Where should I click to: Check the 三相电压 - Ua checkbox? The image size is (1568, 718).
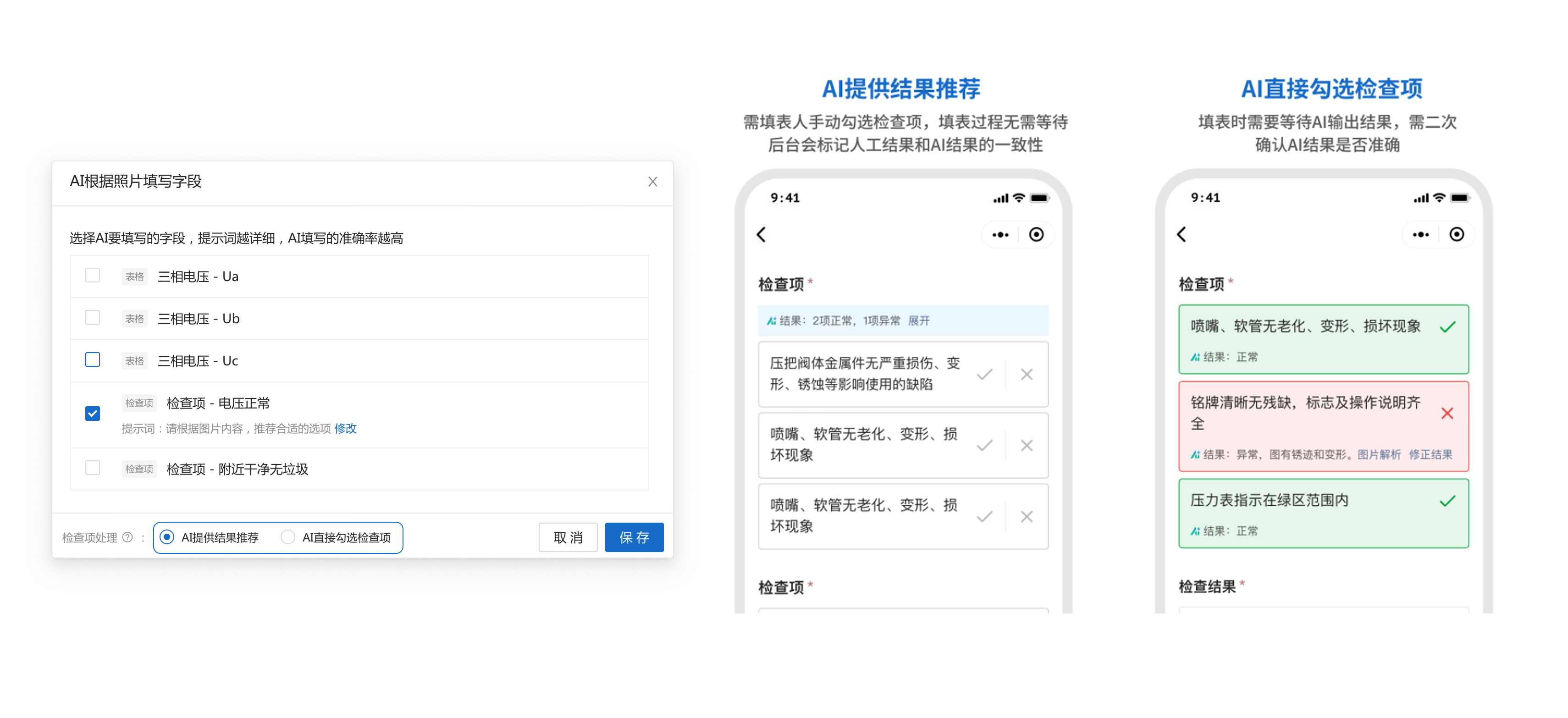click(x=93, y=276)
